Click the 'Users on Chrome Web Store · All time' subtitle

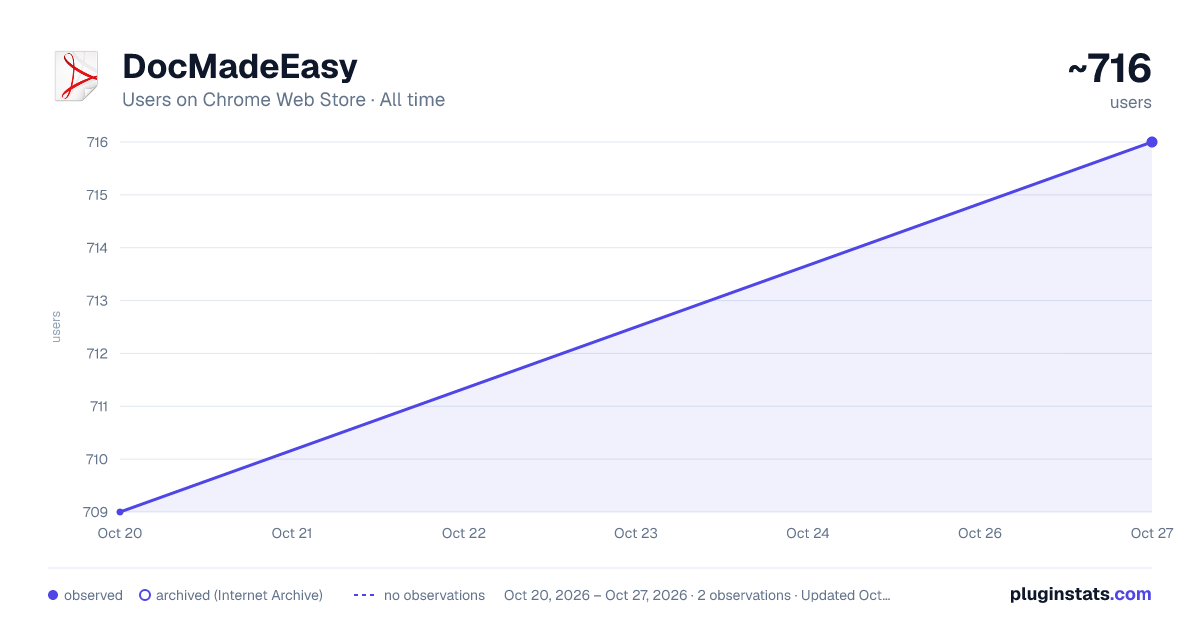coord(283,100)
